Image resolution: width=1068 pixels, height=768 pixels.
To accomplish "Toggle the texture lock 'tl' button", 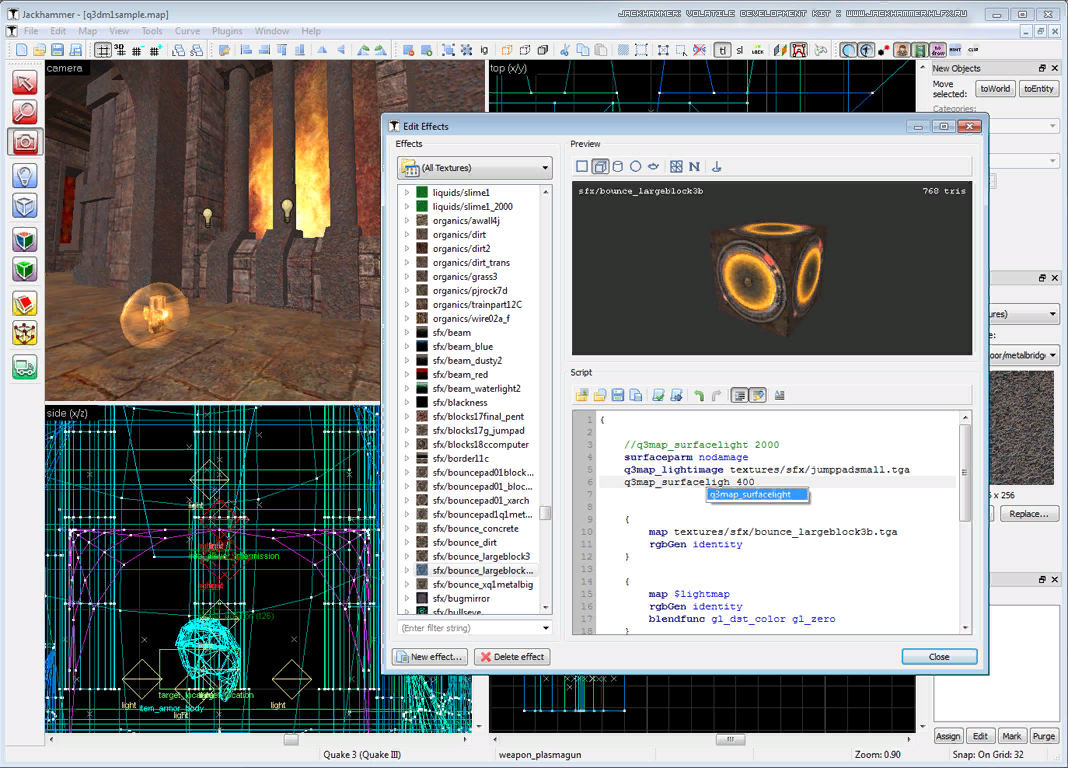I will 723,50.
